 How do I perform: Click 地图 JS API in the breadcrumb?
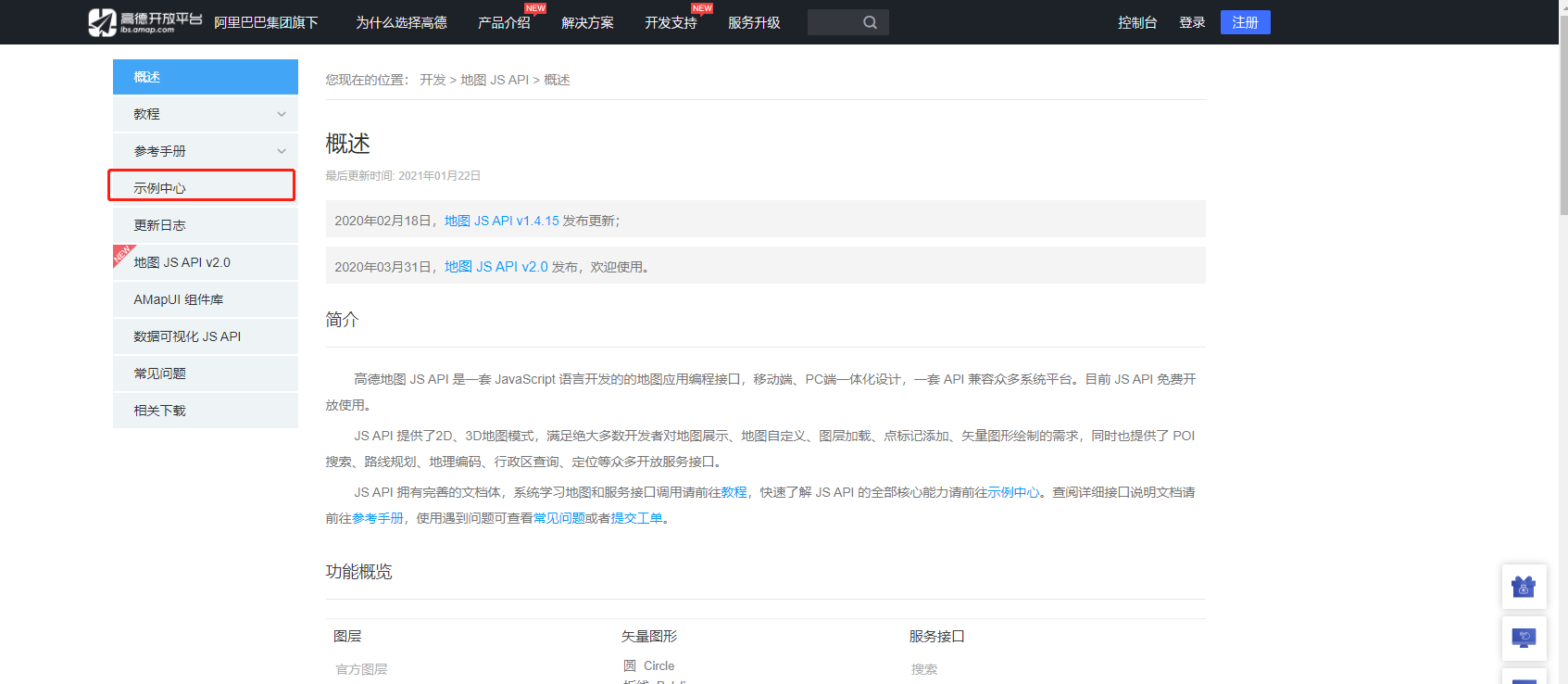point(495,80)
